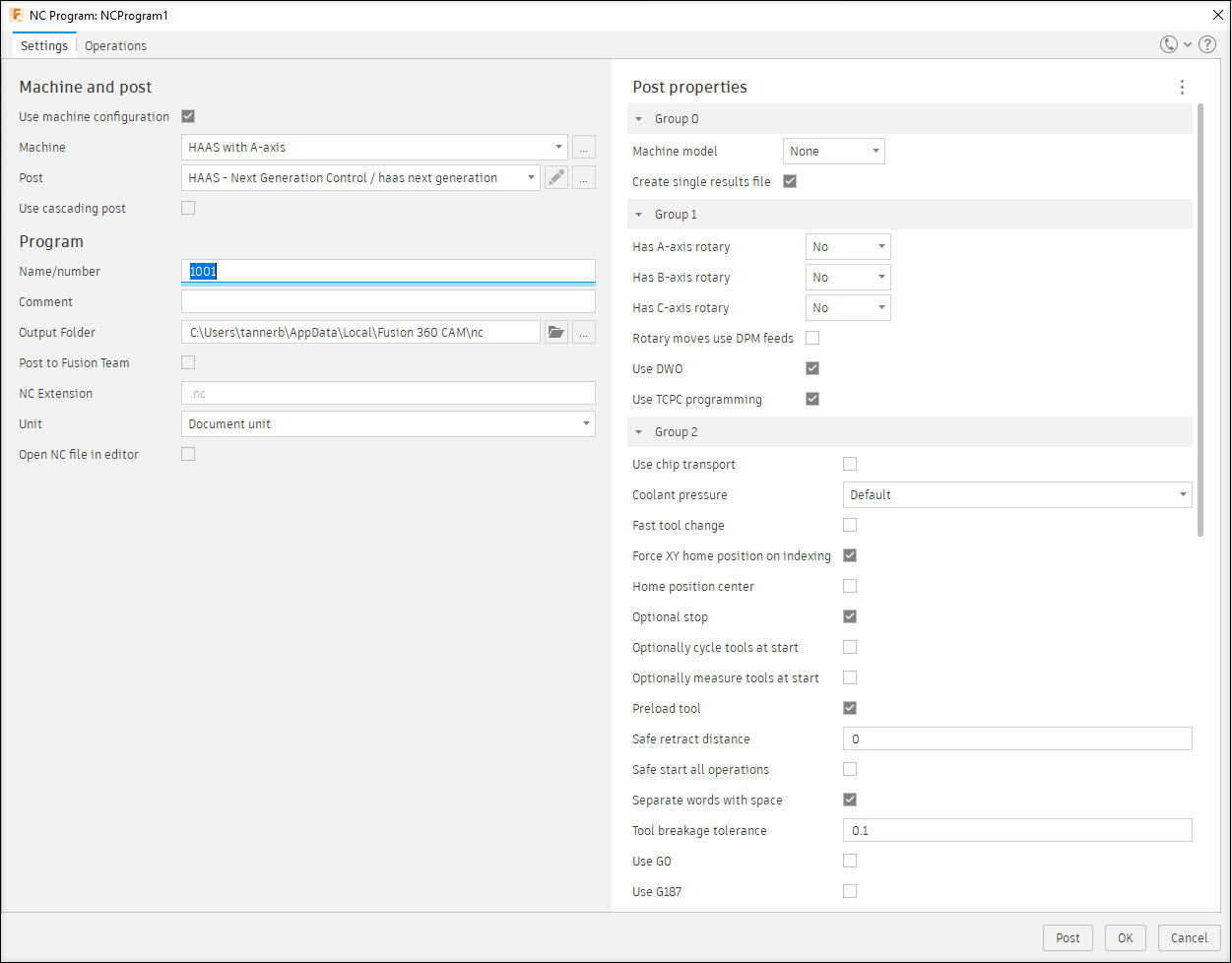Click the Output Folder path field
This screenshot has height=963, width=1232.
[x=360, y=333]
